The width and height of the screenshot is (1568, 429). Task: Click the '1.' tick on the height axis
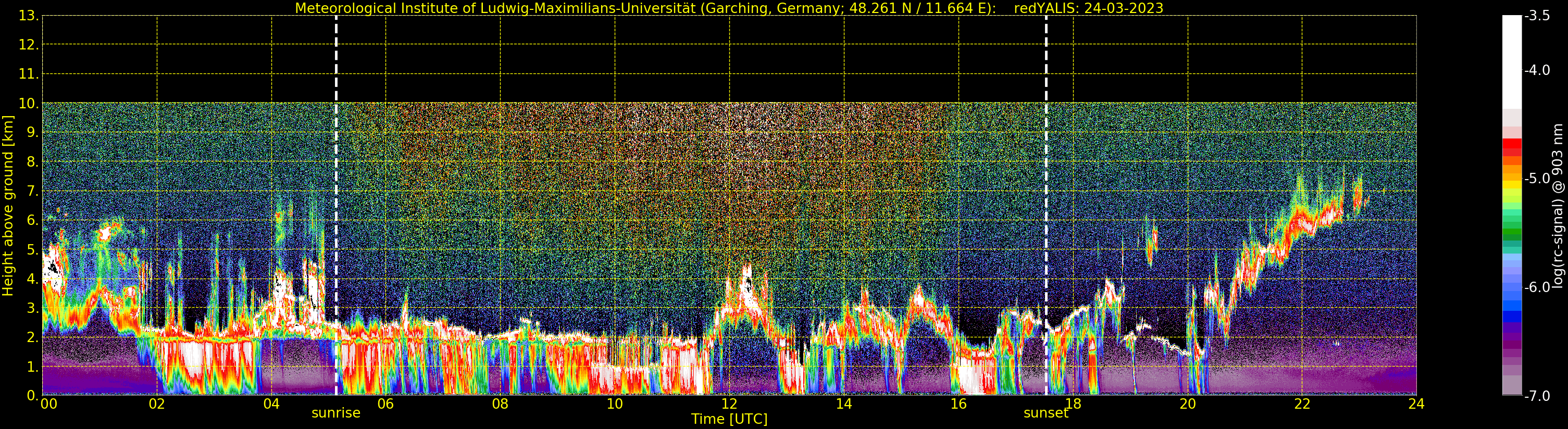[x=33, y=367]
